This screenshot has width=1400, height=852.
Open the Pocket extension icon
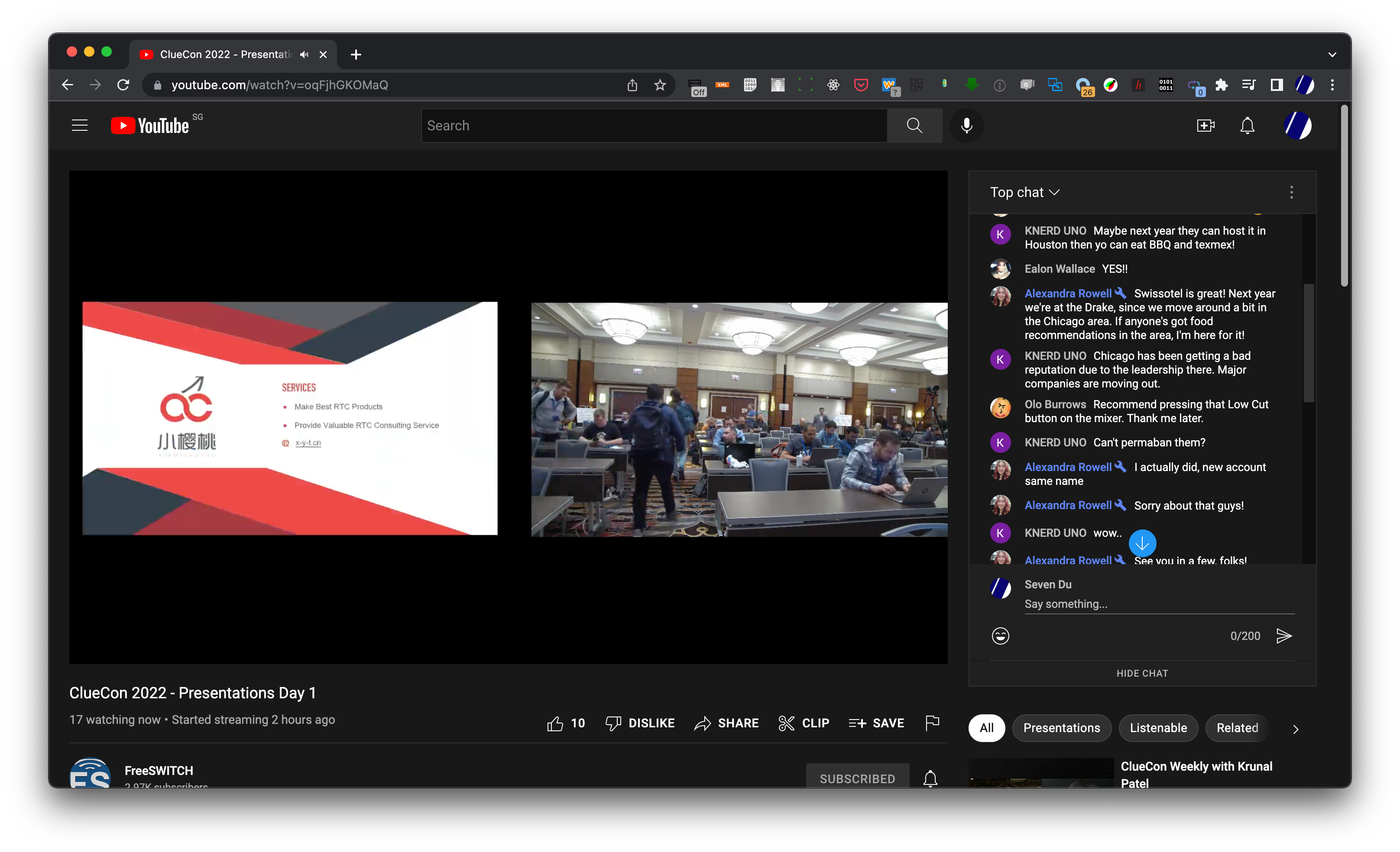coord(861,85)
